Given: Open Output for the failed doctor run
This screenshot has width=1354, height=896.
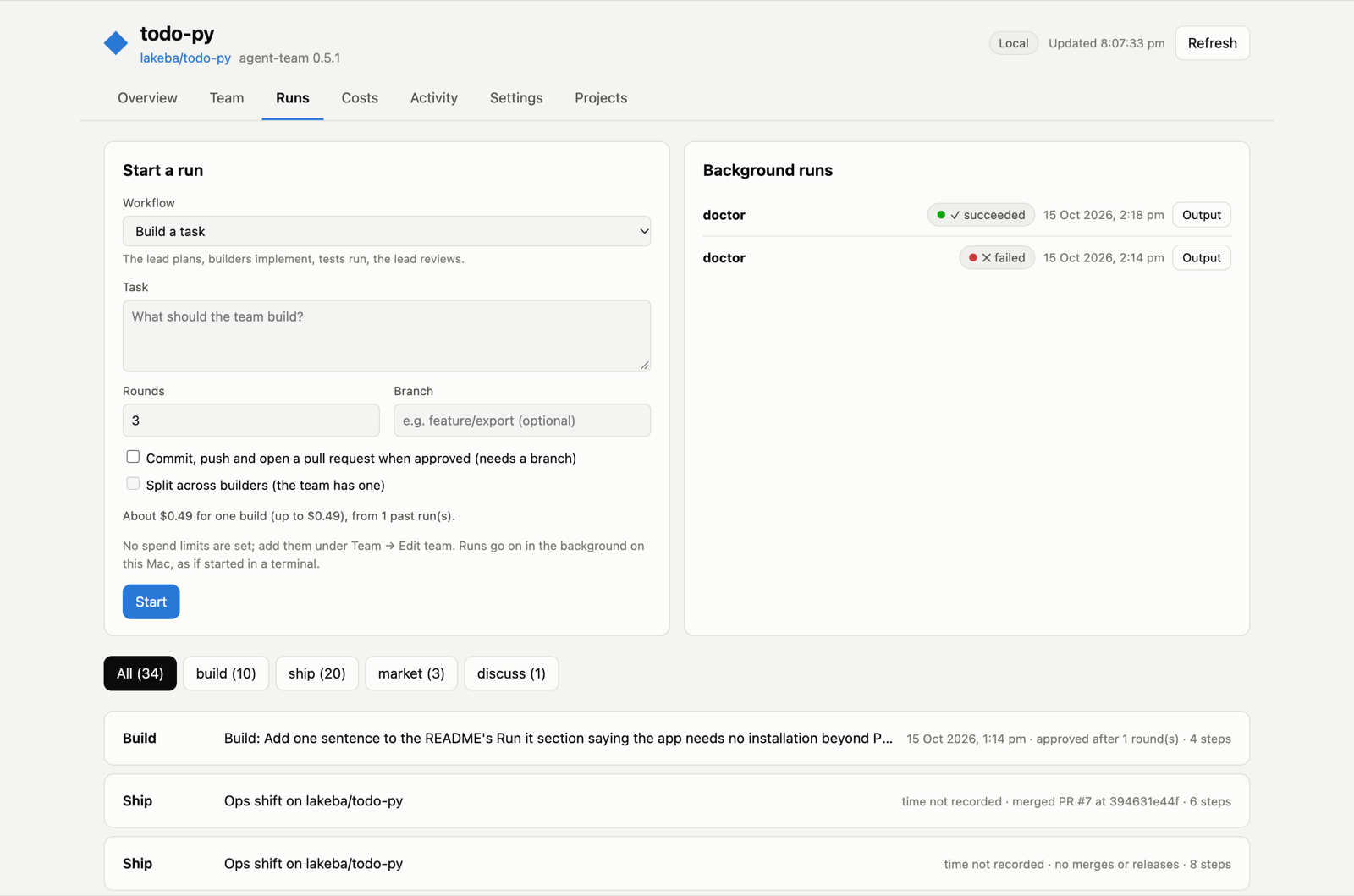Looking at the screenshot, I should point(1201,258).
